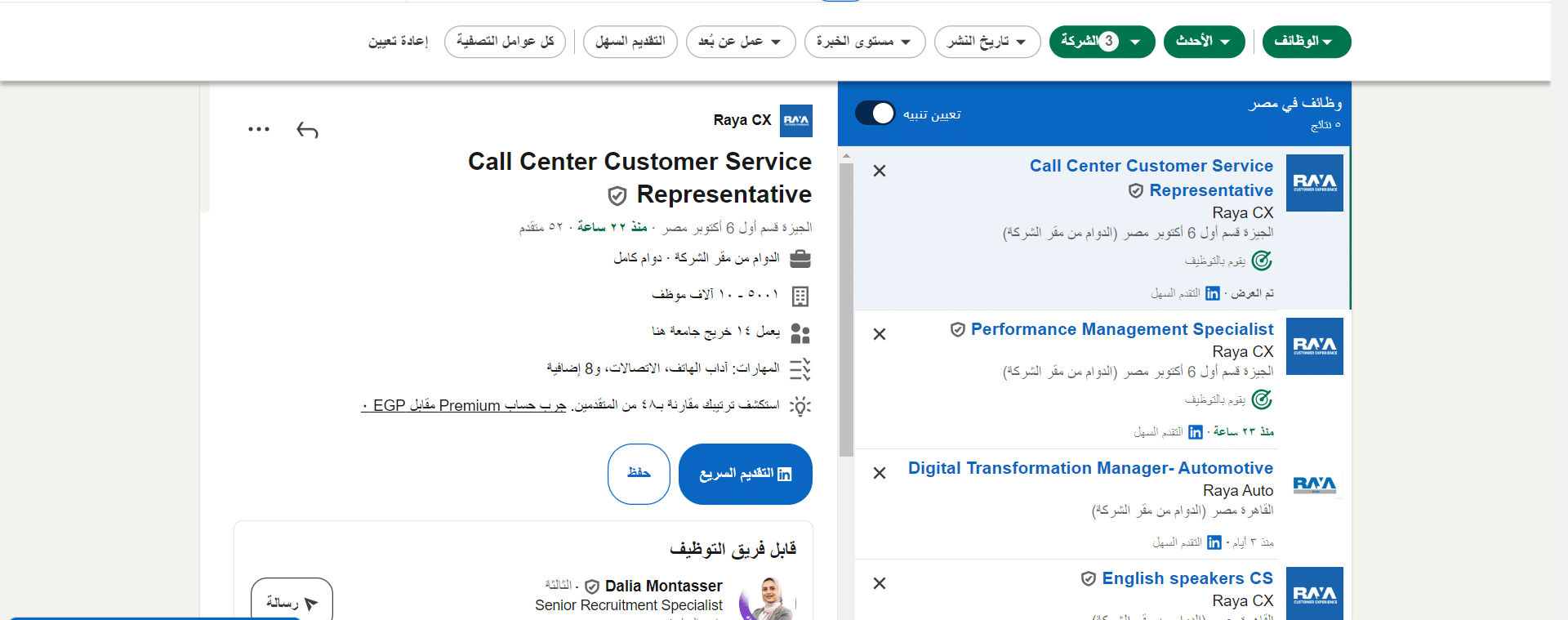Click the share arrow icon in job details

click(307, 130)
